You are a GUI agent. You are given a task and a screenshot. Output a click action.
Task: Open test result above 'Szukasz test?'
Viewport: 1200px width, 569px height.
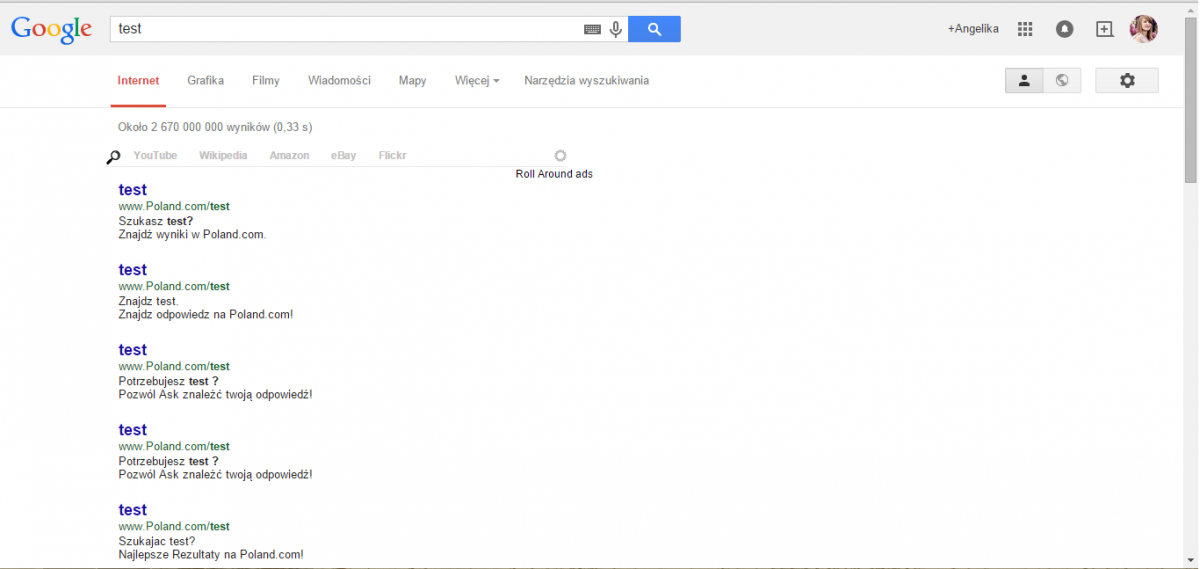pos(132,190)
